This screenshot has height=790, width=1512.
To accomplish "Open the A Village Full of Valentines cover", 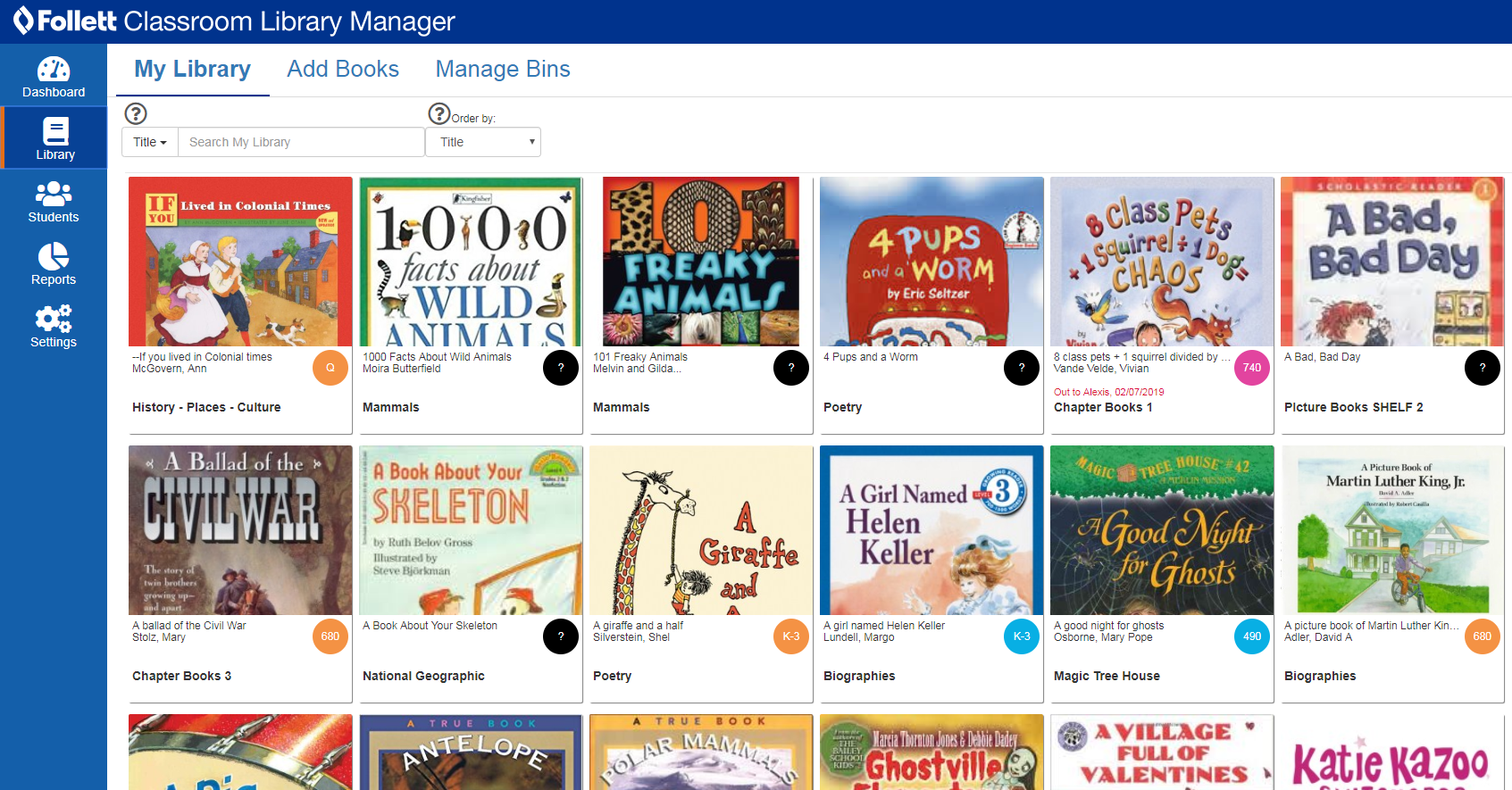I will coord(1162,752).
